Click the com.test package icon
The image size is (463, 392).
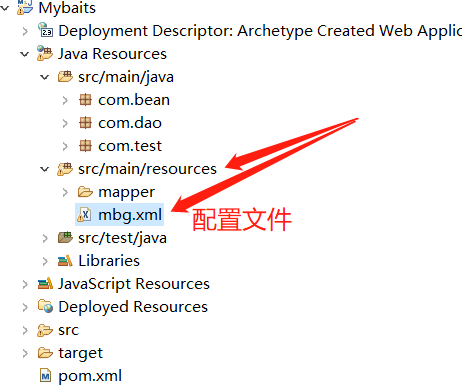(x=85, y=146)
